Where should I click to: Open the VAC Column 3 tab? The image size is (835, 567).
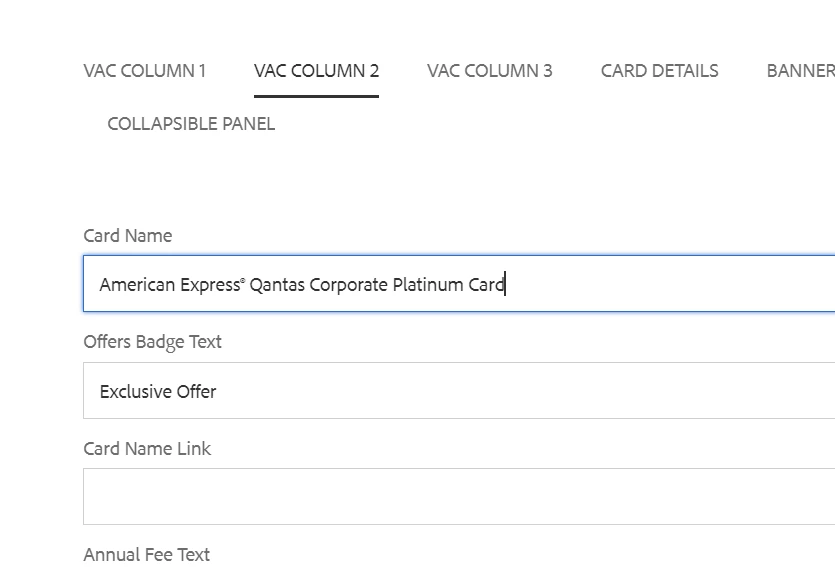coord(489,71)
